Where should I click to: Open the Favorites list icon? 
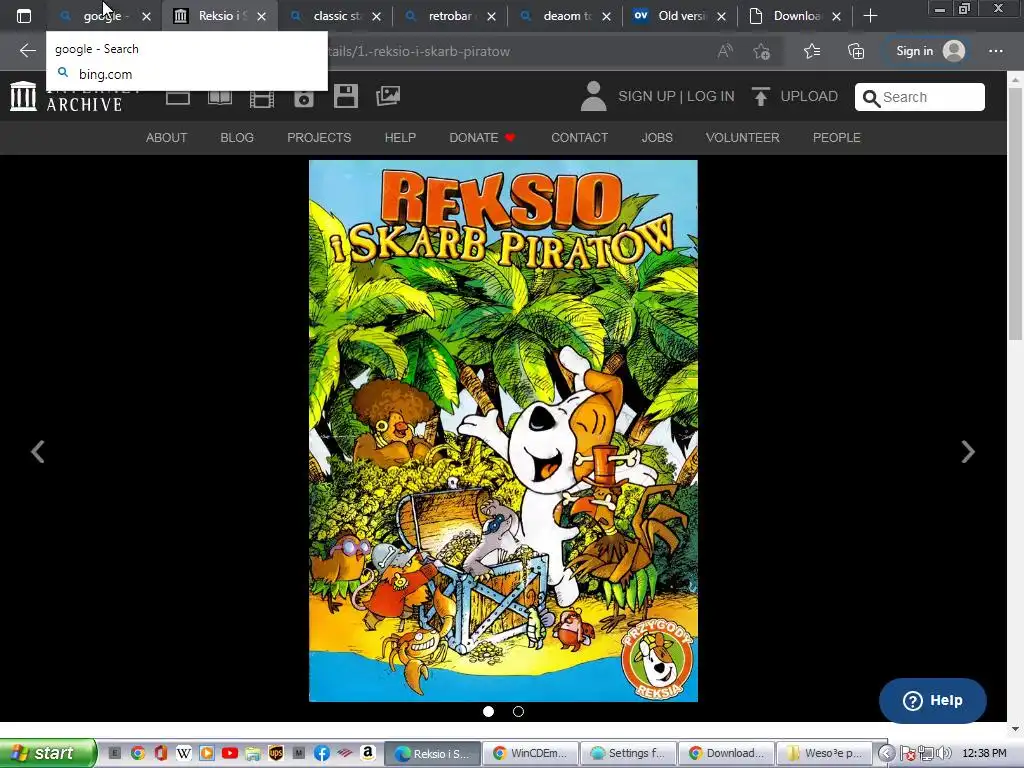pos(812,51)
